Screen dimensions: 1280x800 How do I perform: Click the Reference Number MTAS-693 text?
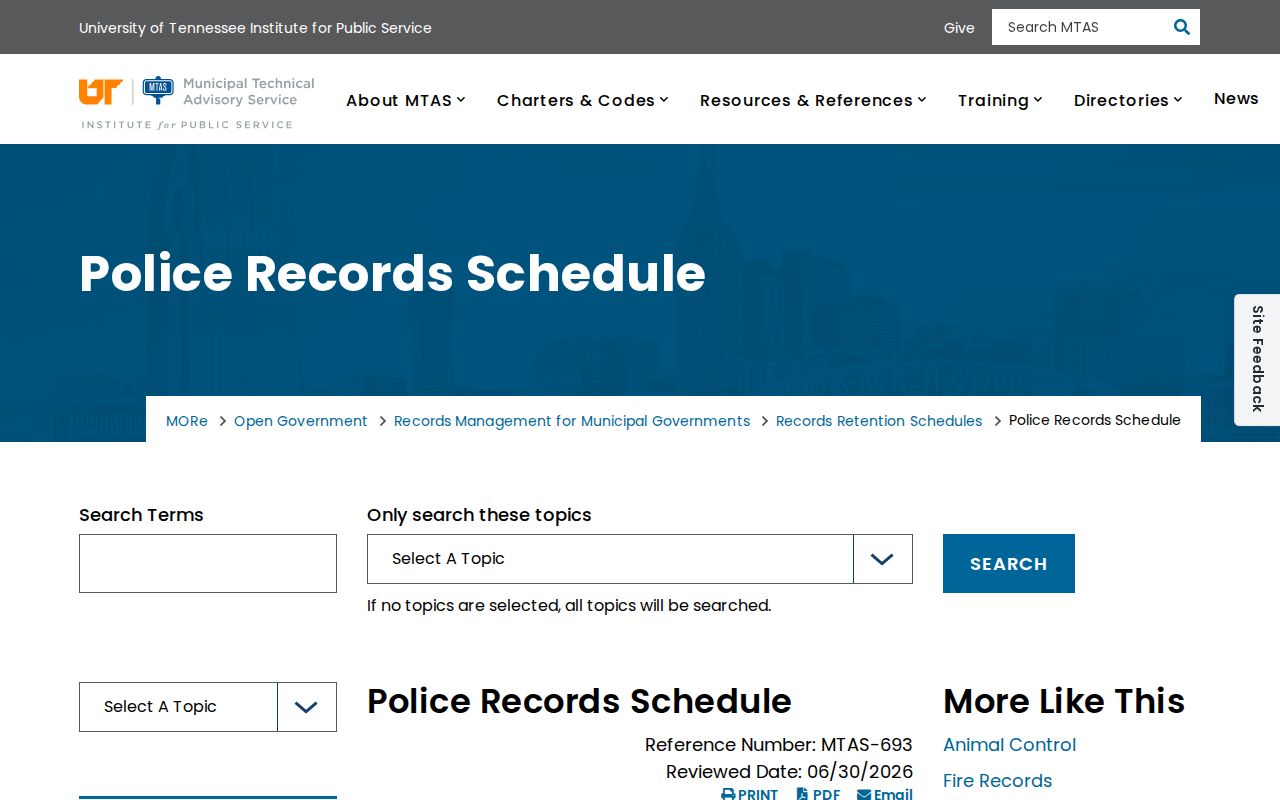[x=779, y=745]
